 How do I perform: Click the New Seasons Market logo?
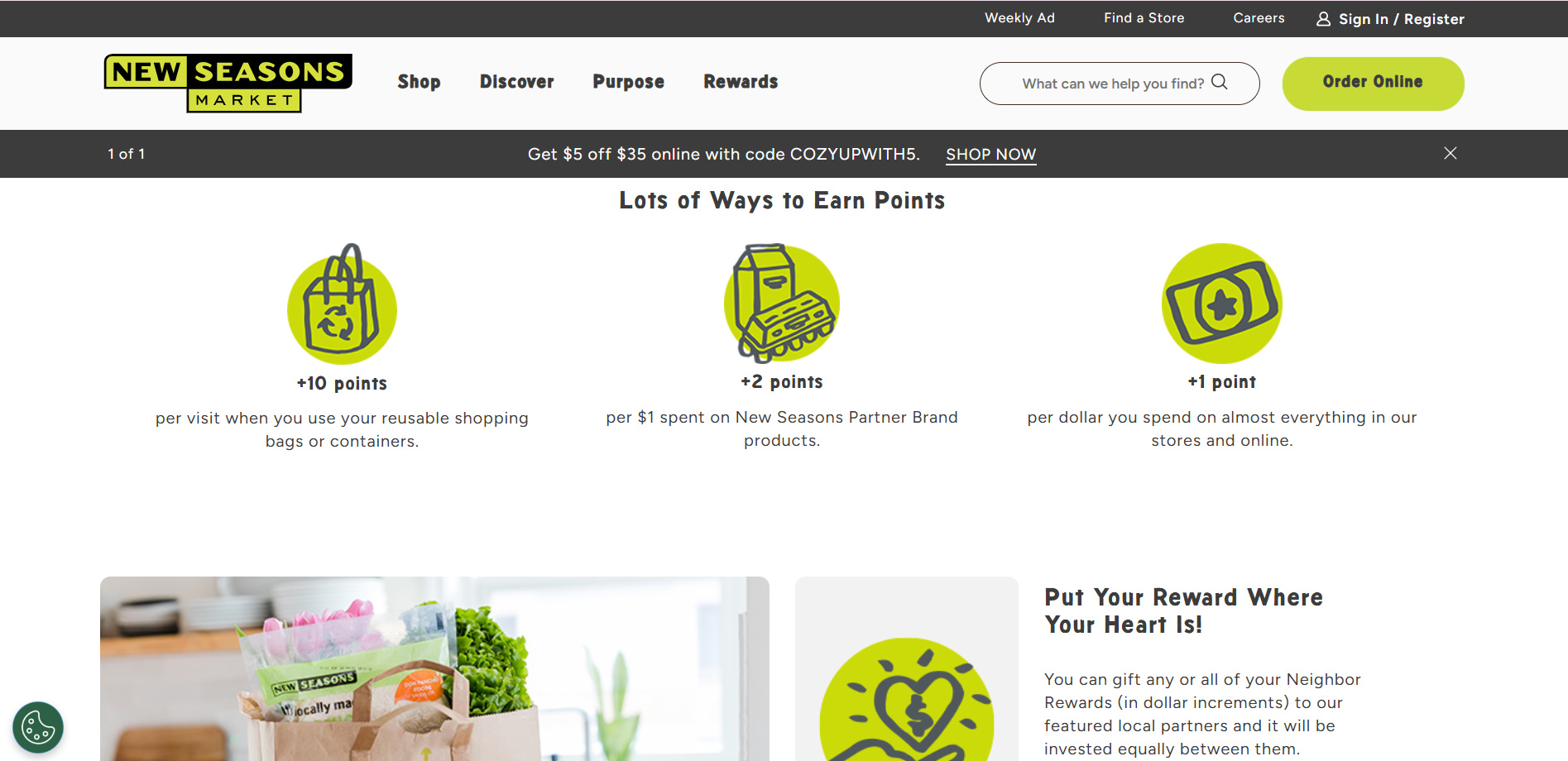(x=228, y=83)
